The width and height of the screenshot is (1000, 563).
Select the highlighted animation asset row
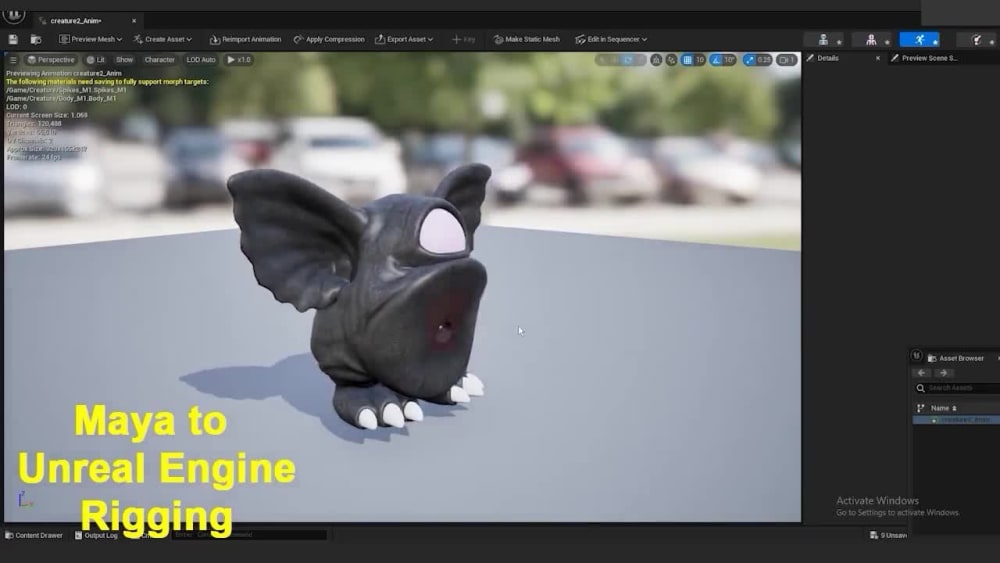[x=956, y=420]
